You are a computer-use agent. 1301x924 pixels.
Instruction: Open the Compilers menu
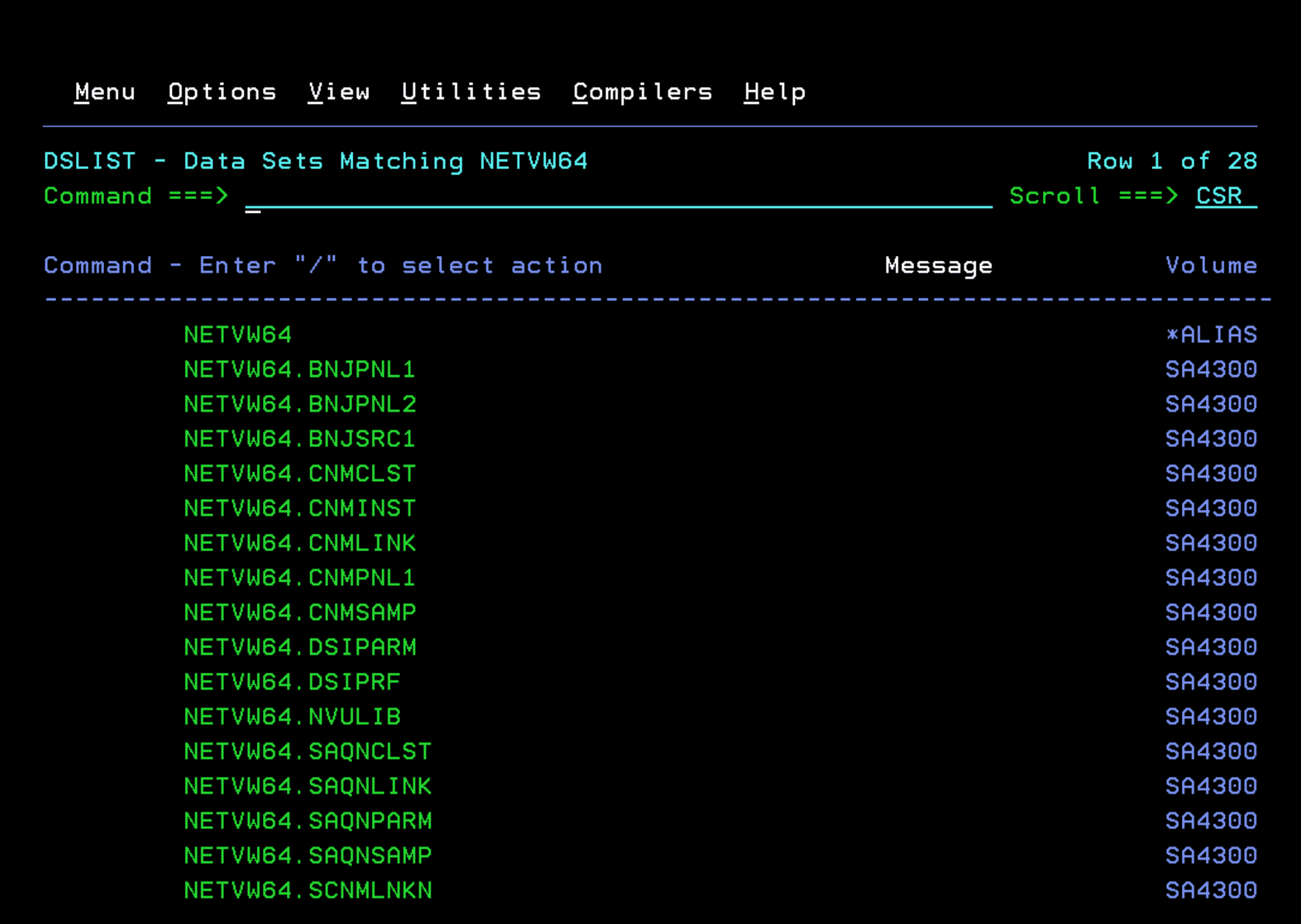pyautogui.click(x=642, y=92)
